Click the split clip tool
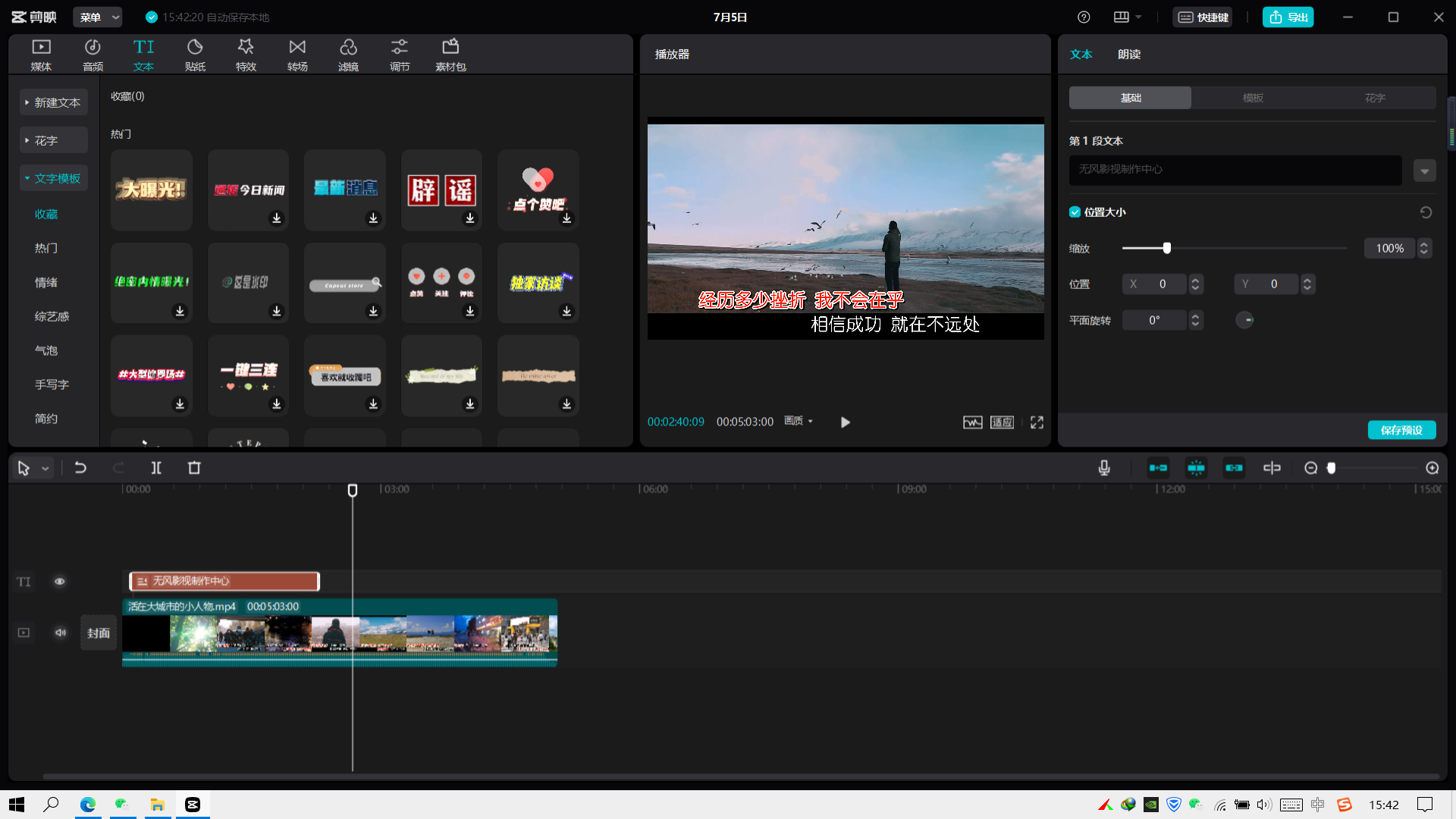The image size is (1456, 819). click(x=155, y=468)
